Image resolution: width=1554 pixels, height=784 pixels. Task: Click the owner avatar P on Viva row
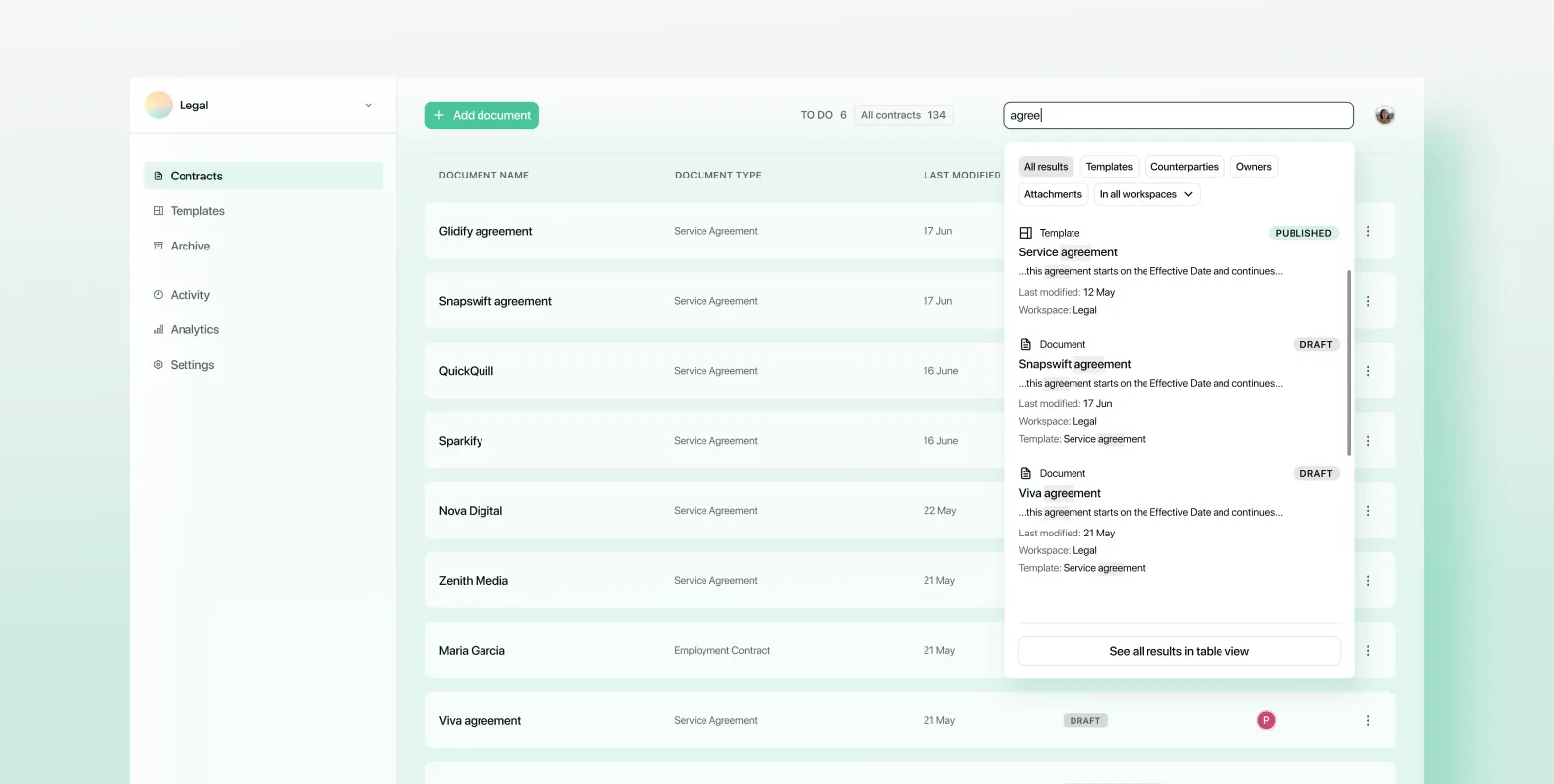click(1266, 720)
